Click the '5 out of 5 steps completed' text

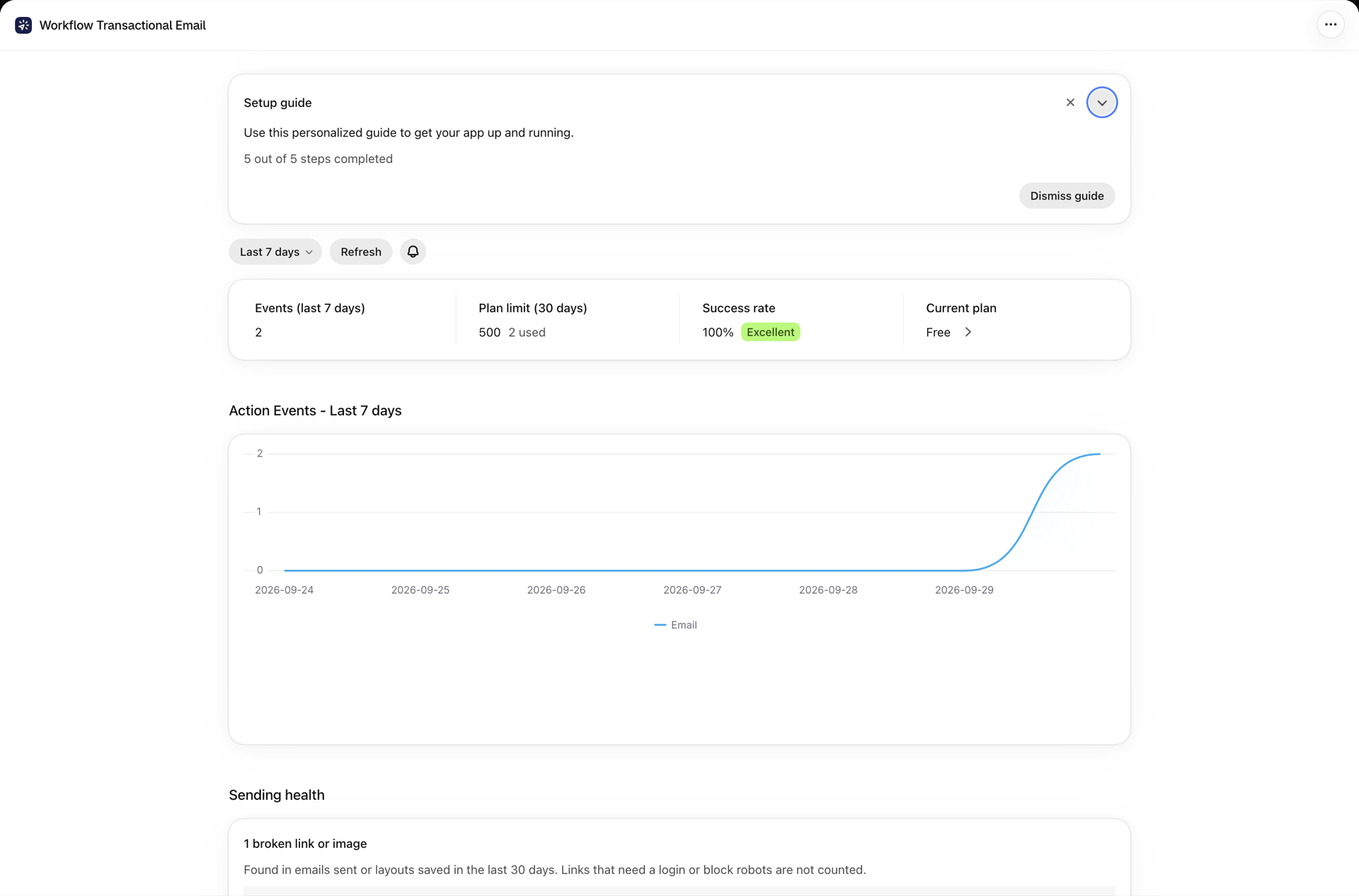(319, 159)
